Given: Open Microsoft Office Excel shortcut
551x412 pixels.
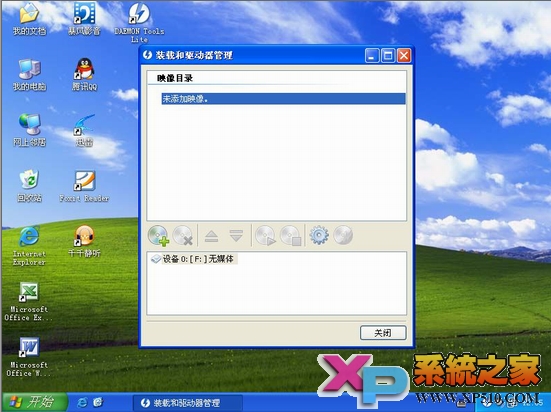Looking at the screenshot, I should tap(28, 301).
